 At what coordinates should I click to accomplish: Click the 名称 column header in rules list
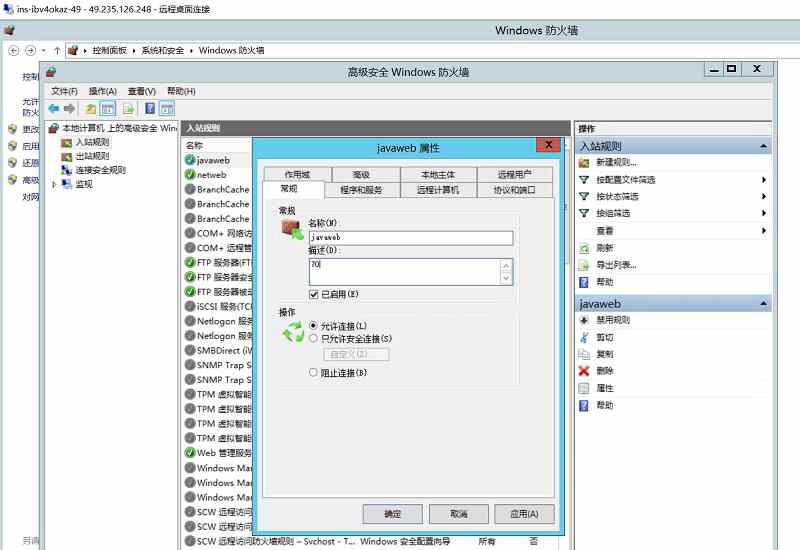click(x=194, y=145)
